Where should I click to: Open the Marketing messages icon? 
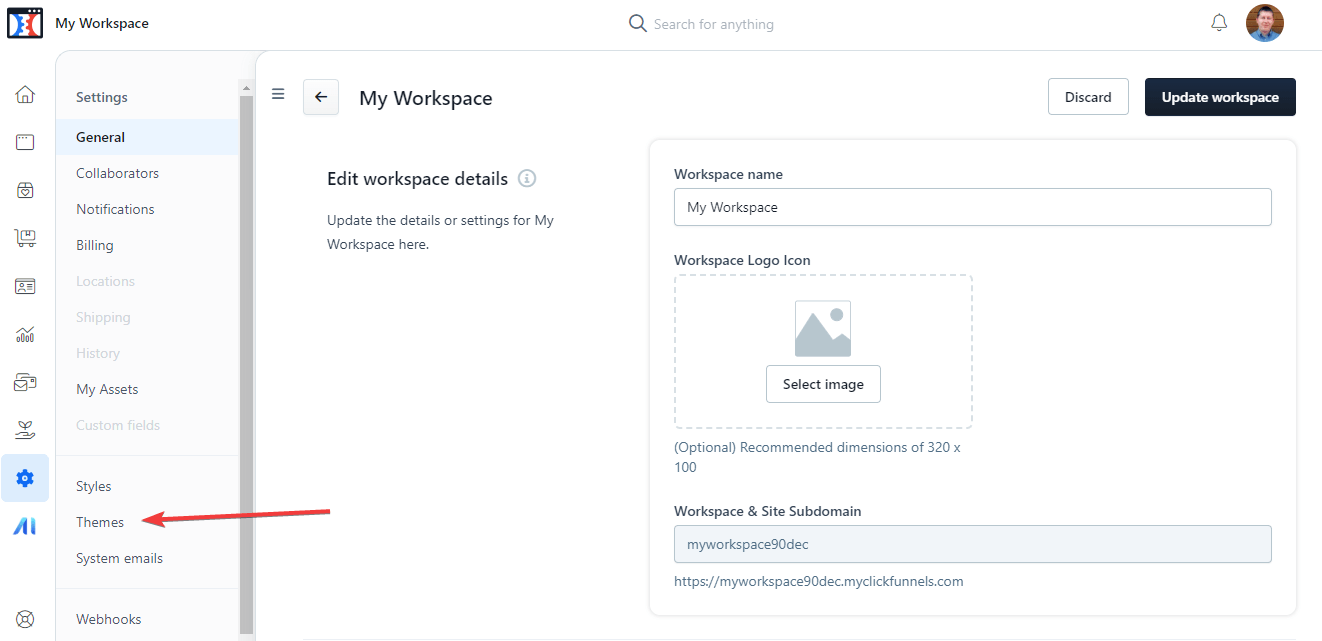tap(25, 381)
